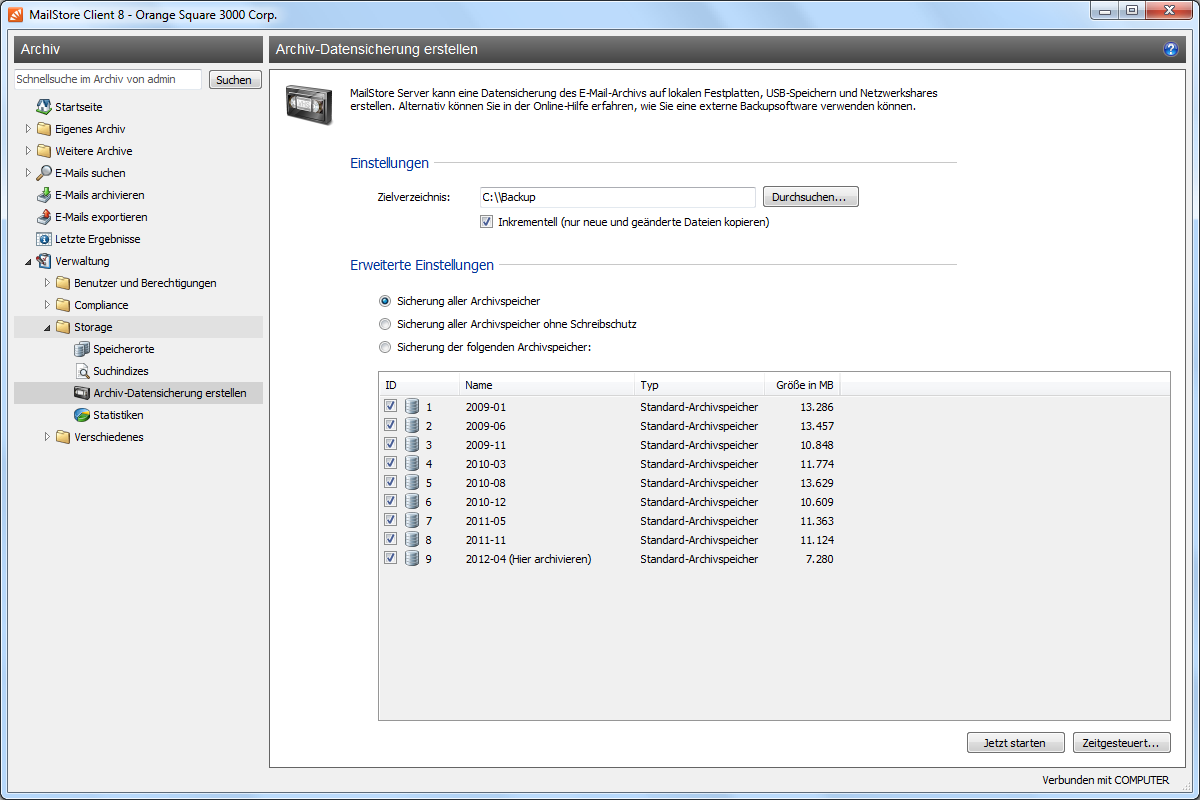Expand the Benutzer und Berechtigungen folder
1200x800 pixels.
click(47, 283)
